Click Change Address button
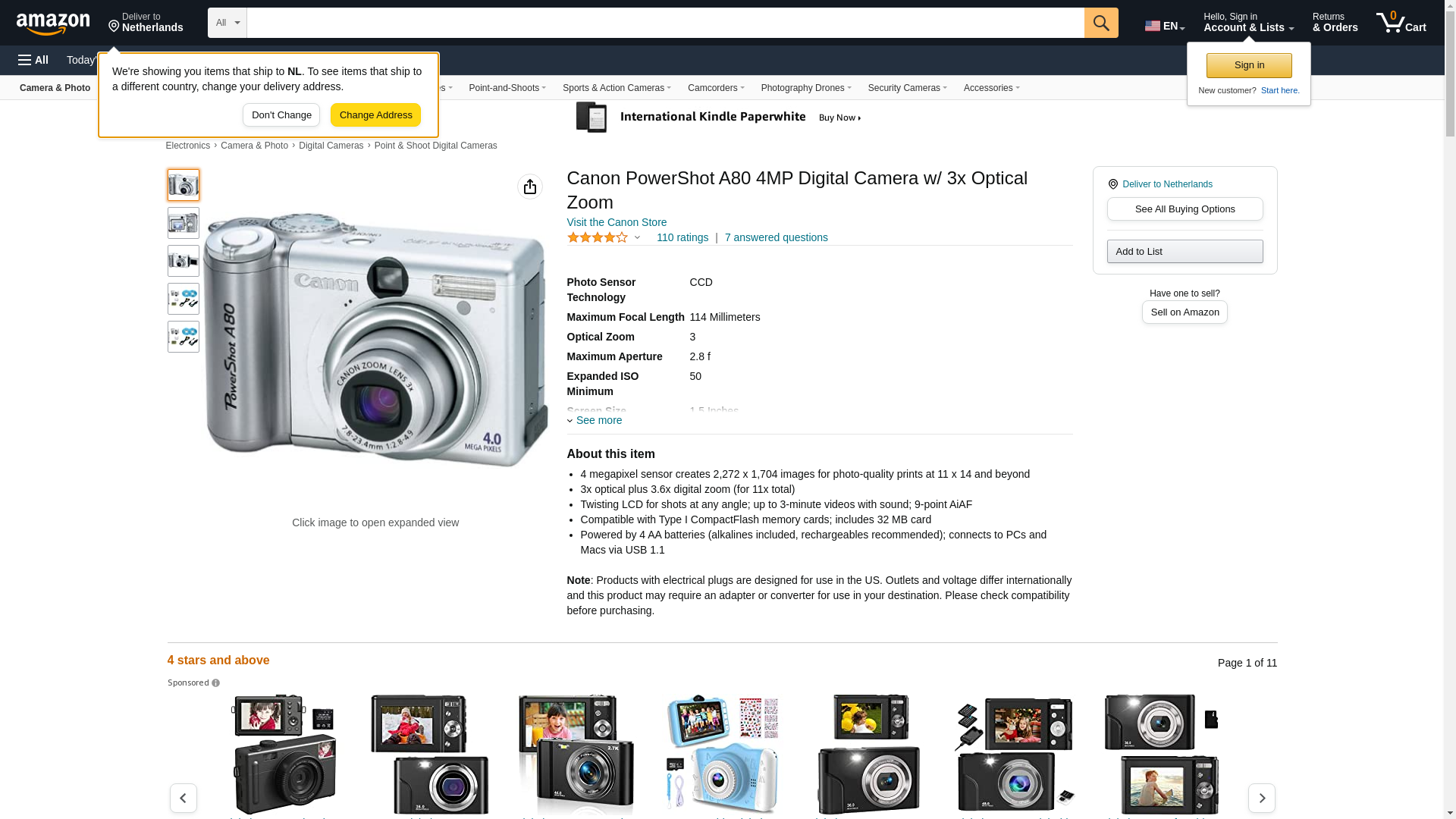 coord(375,115)
